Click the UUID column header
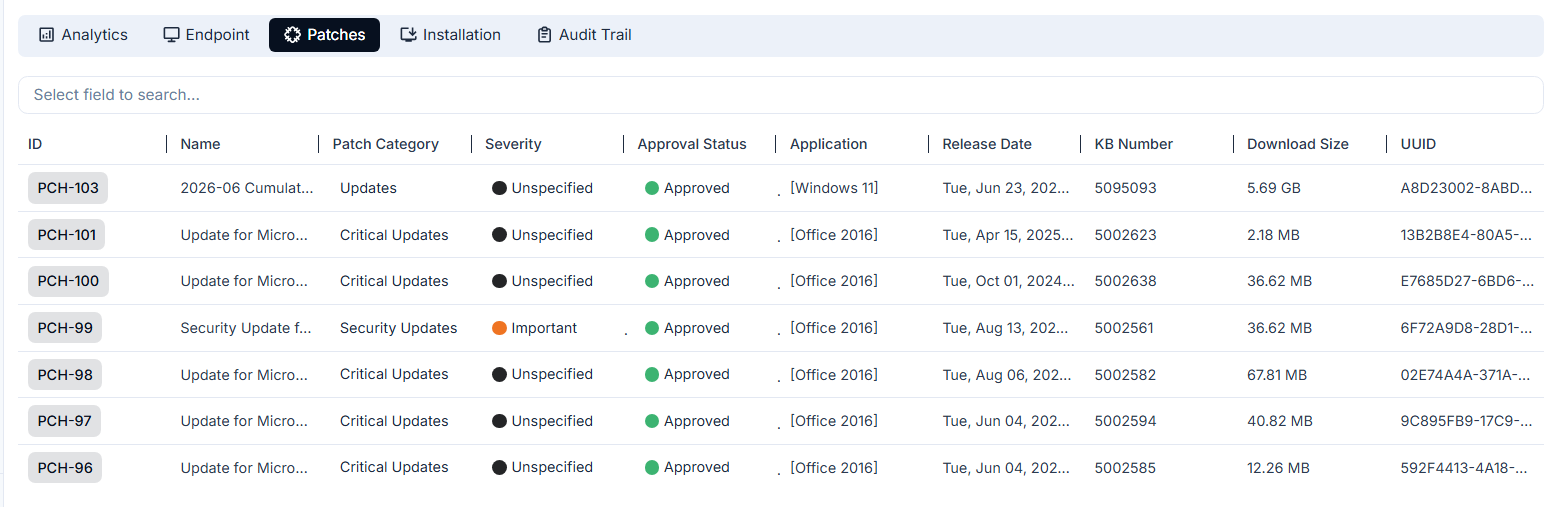The height and width of the screenshot is (507, 1547). click(x=1418, y=144)
